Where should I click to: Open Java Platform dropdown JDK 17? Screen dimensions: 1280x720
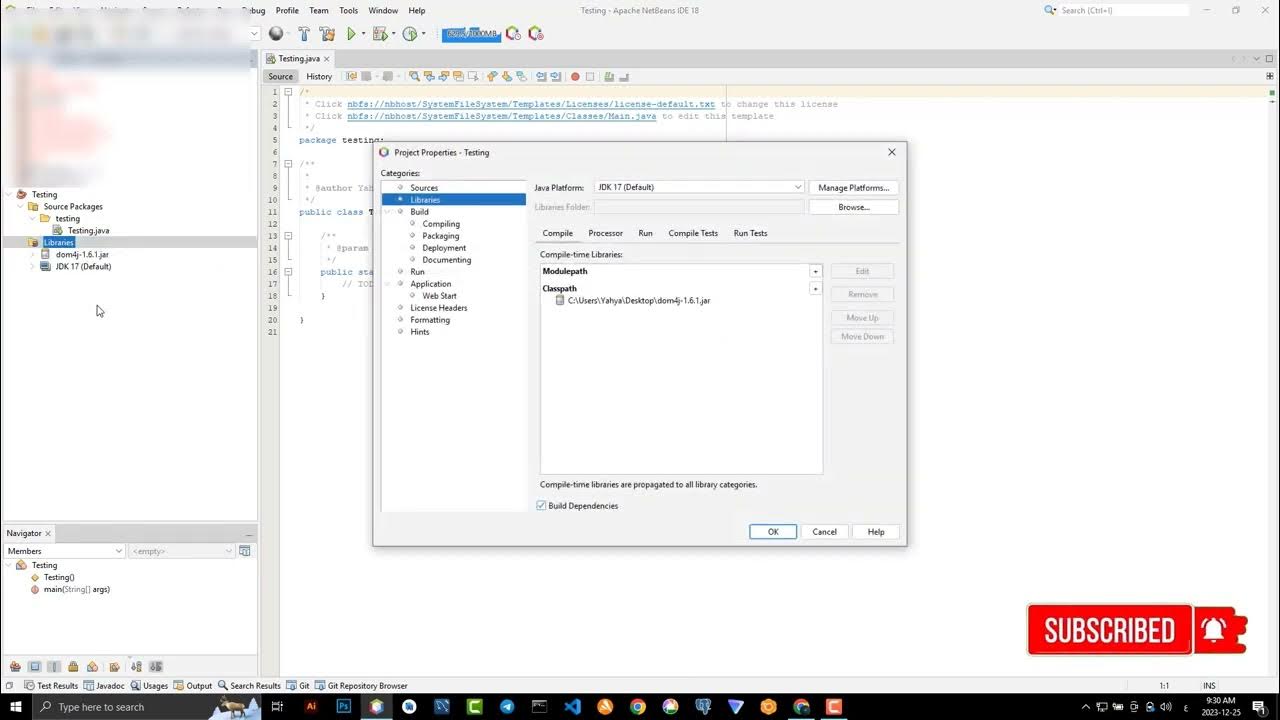(699, 187)
